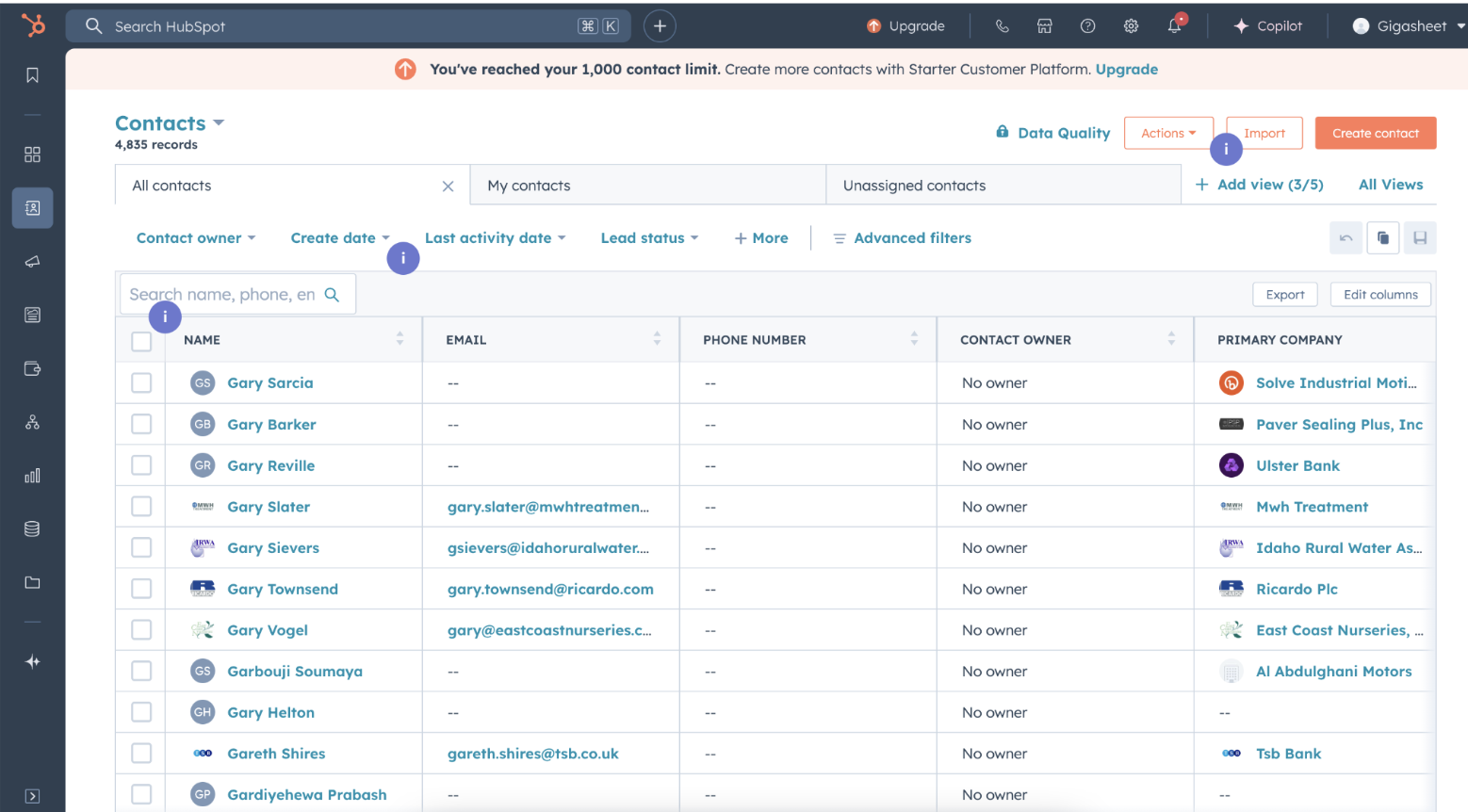
Task: Open the Automation workflow sidebar icon
Action: [x=32, y=422]
